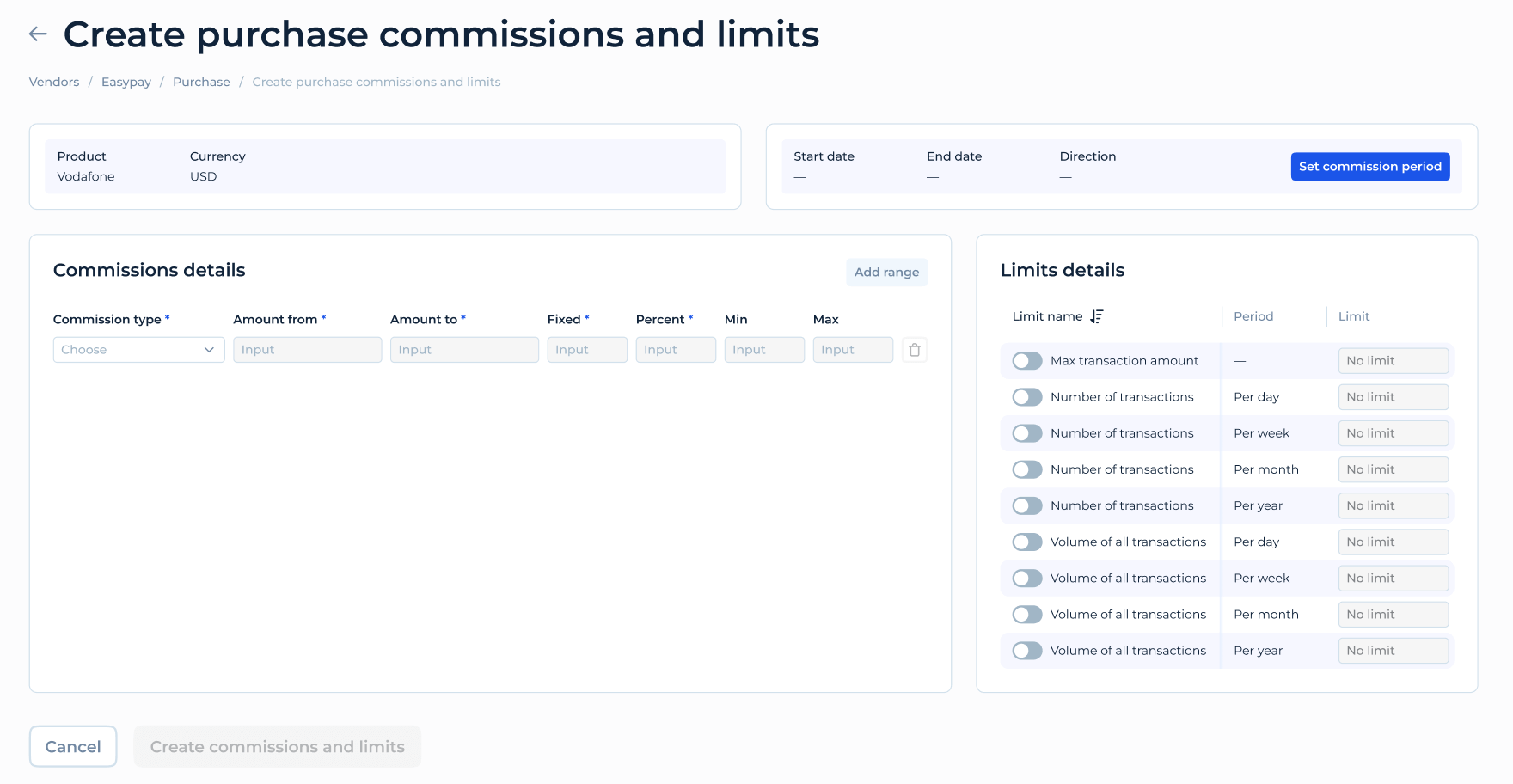Cancel the commission creation form
This screenshot has height=784, width=1513.
point(73,746)
